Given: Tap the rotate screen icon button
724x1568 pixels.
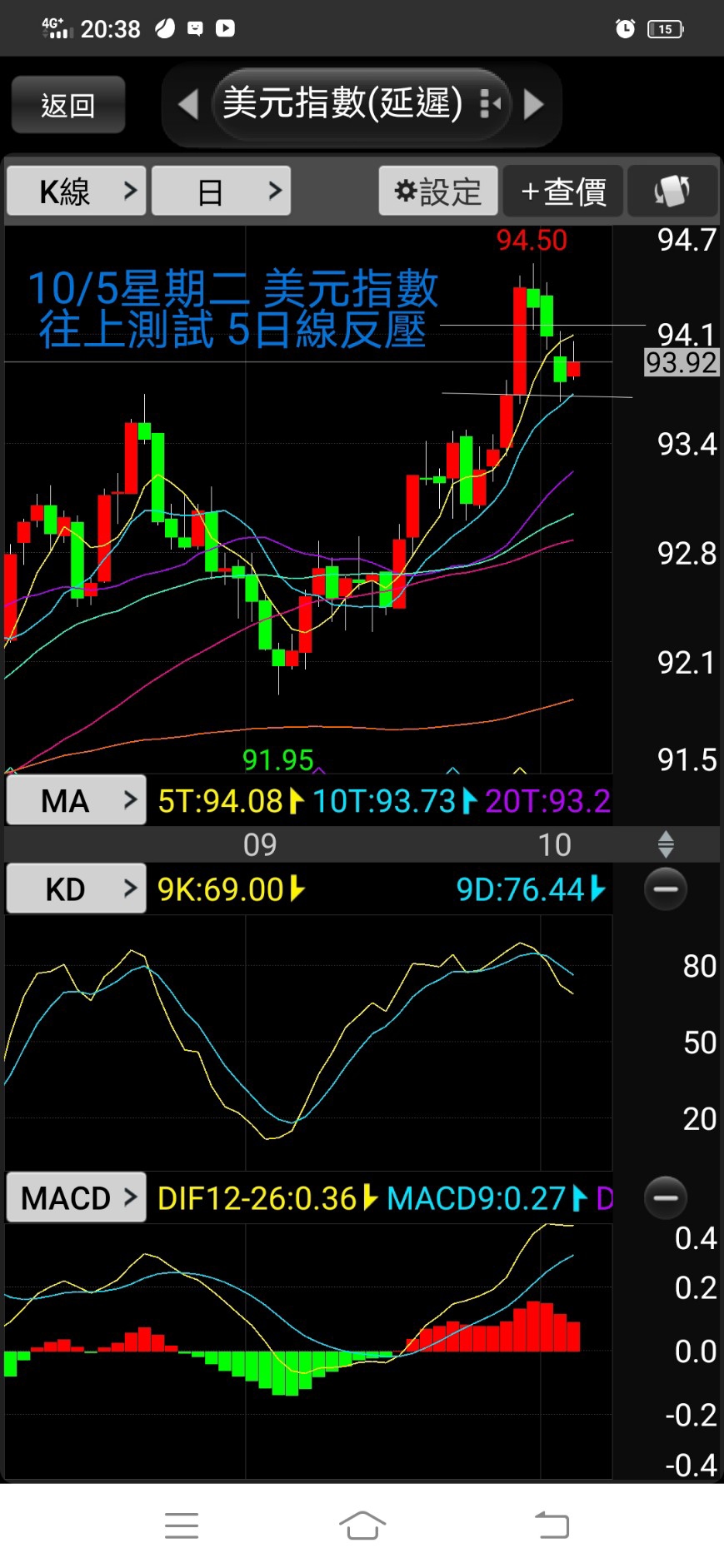Looking at the screenshot, I should tap(672, 192).
